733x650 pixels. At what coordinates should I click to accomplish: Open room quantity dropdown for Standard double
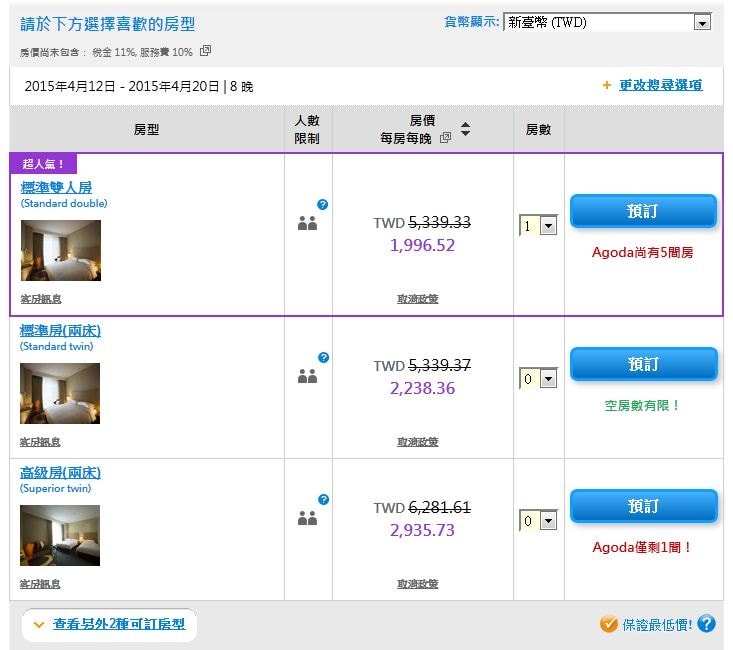(x=538, y=226)
